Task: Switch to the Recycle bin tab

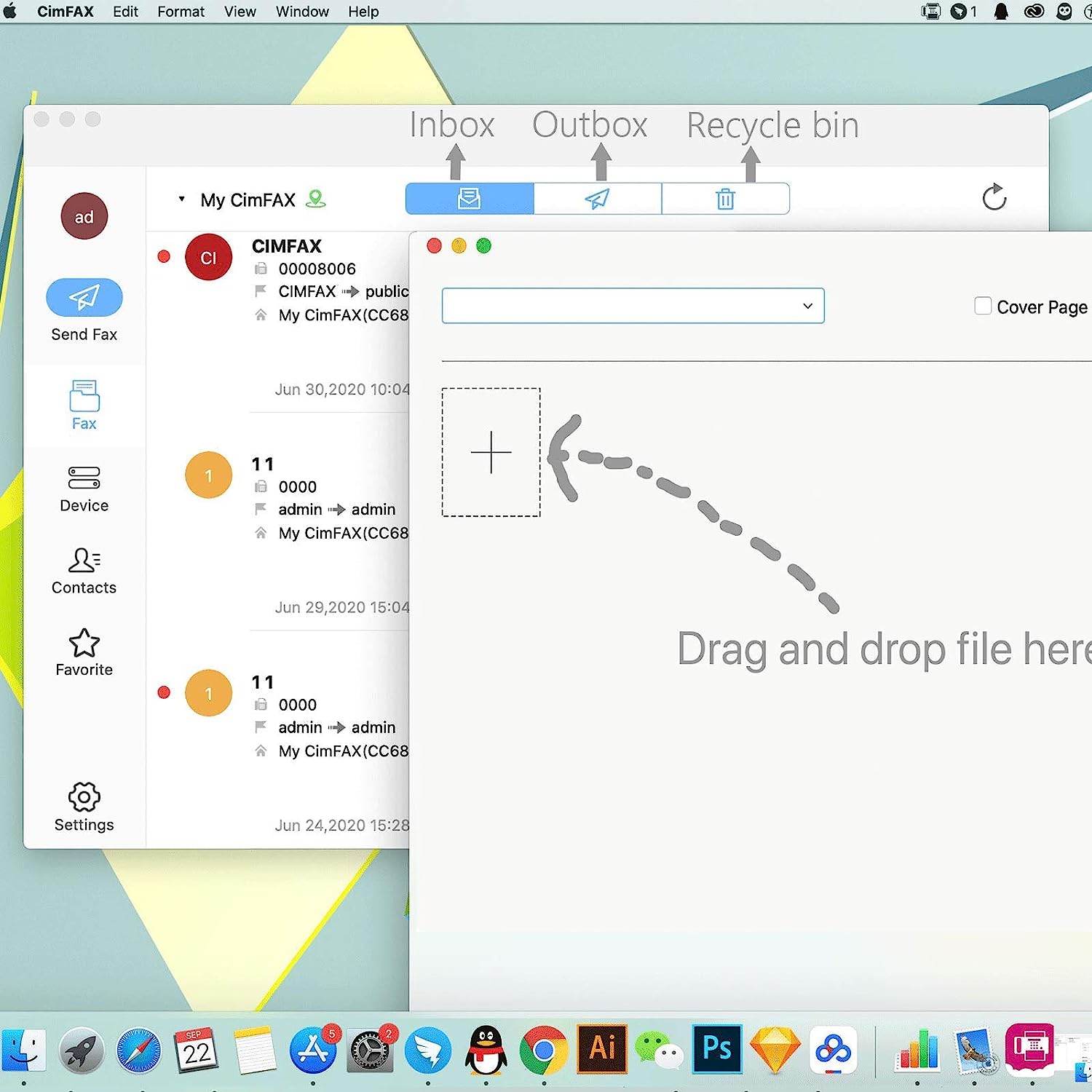Action: 725,199
